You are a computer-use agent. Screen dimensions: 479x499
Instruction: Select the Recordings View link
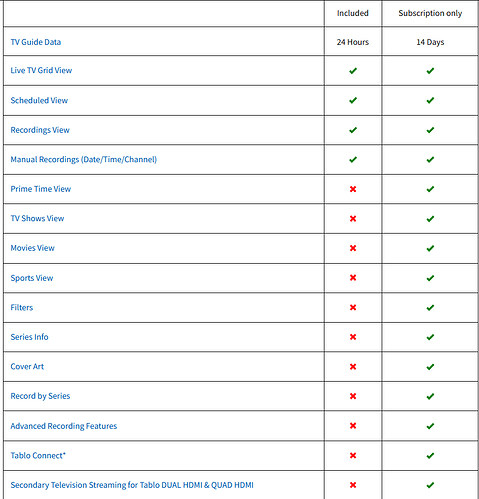coord(40,130)
